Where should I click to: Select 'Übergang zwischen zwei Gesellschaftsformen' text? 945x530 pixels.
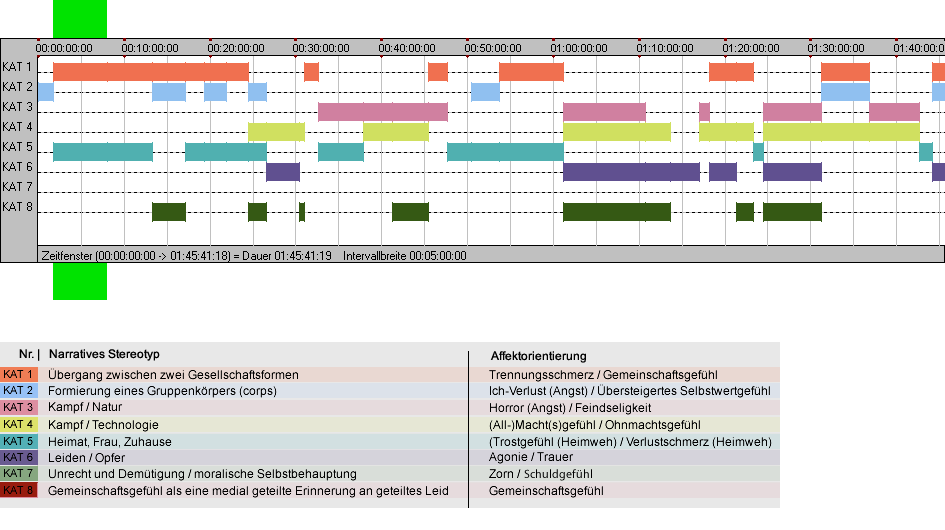tap(174, 375)
